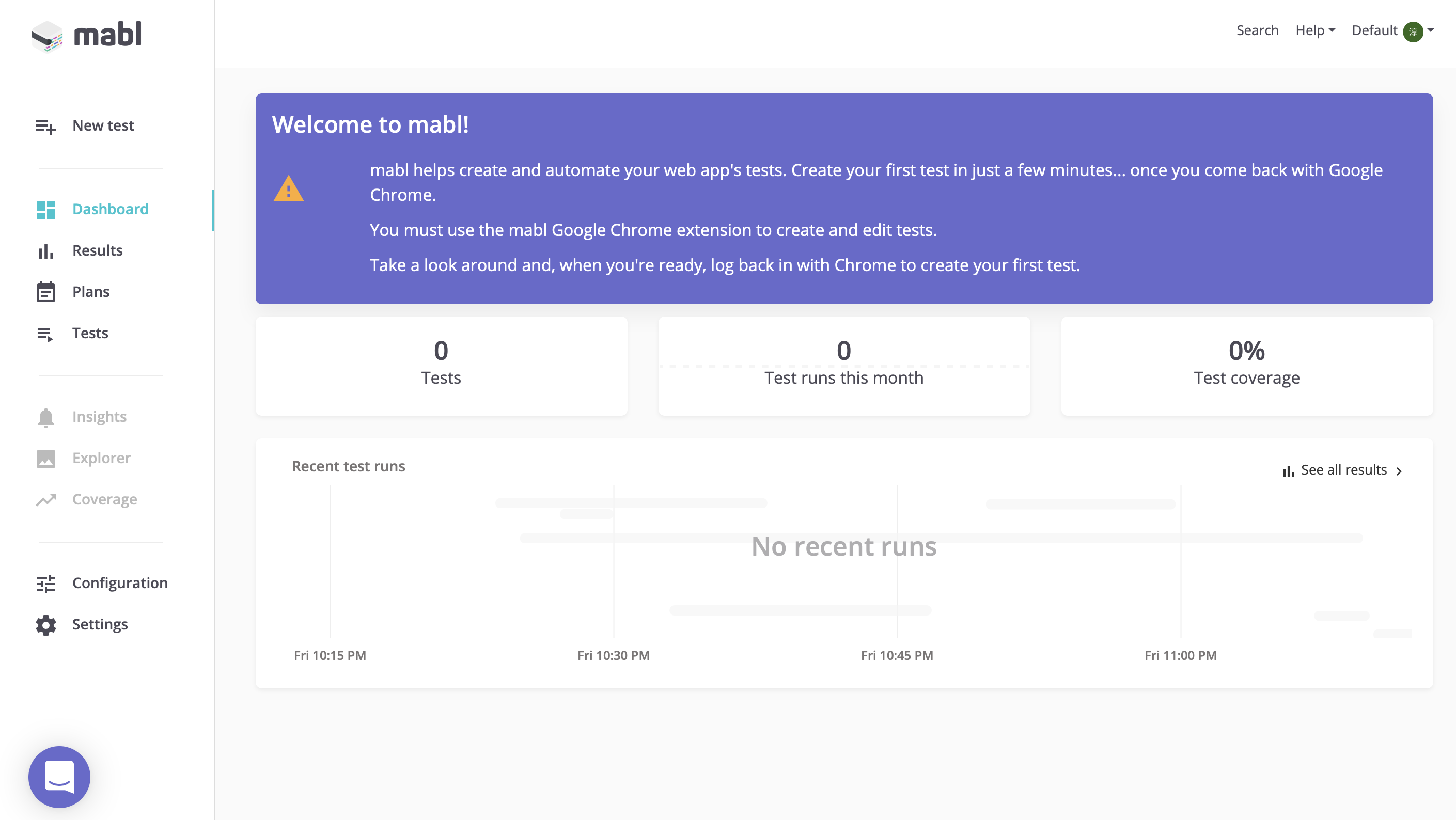The height and width of the screenshot is (820, 1456).
Task: Click Search in the top bar
Action: coord(1257,30)
